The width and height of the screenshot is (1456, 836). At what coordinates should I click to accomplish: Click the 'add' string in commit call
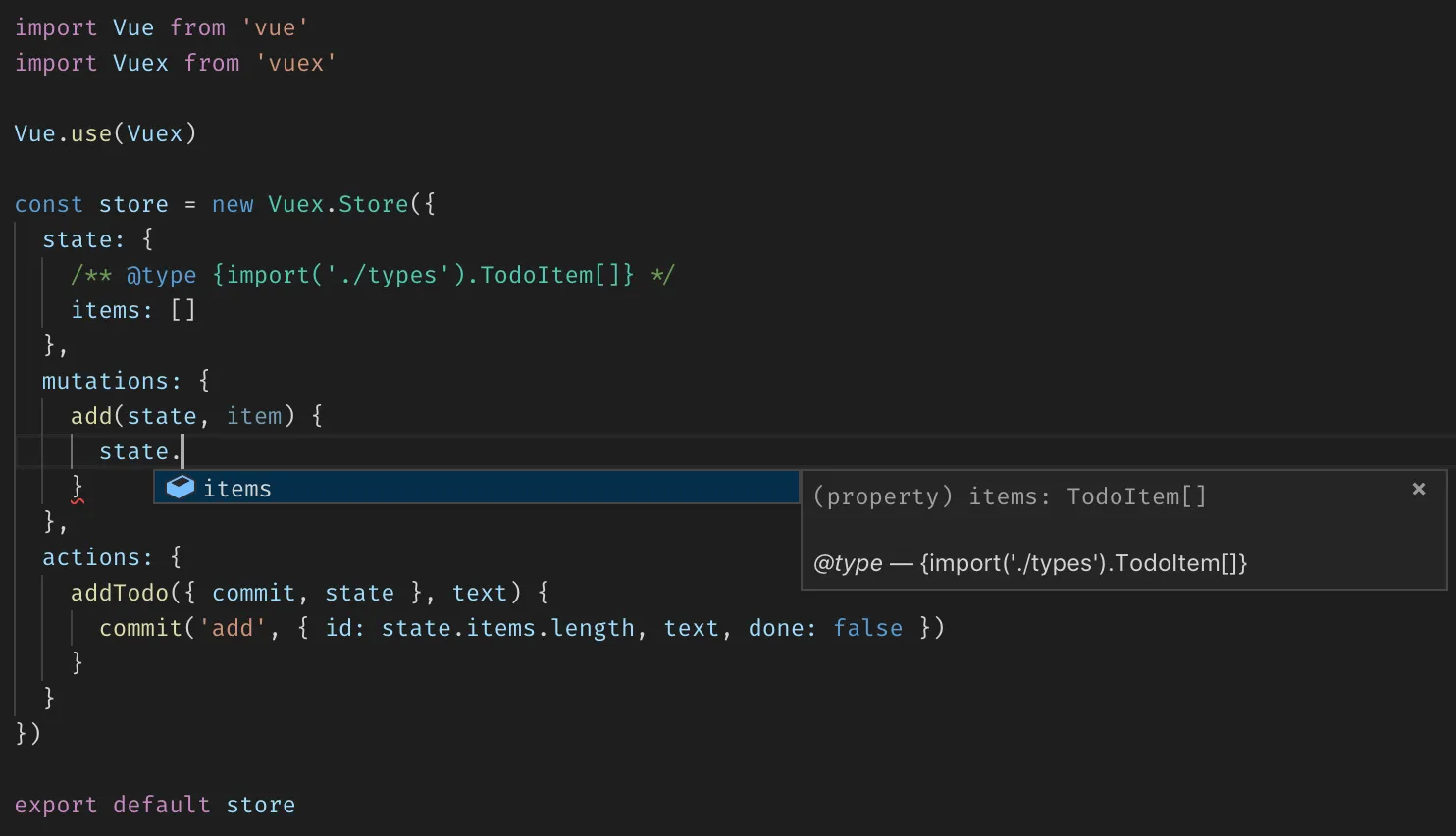click(x=233, y=628)
